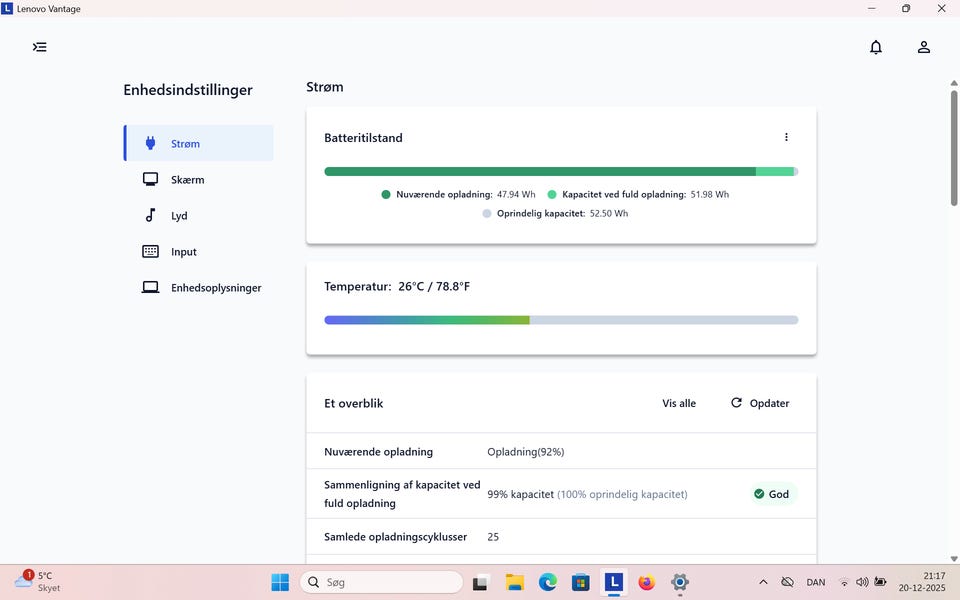Click the Enhedsindstillinger sidebar heading
The height and width of the screenshot is (600, 960).
tap(188, 90)
